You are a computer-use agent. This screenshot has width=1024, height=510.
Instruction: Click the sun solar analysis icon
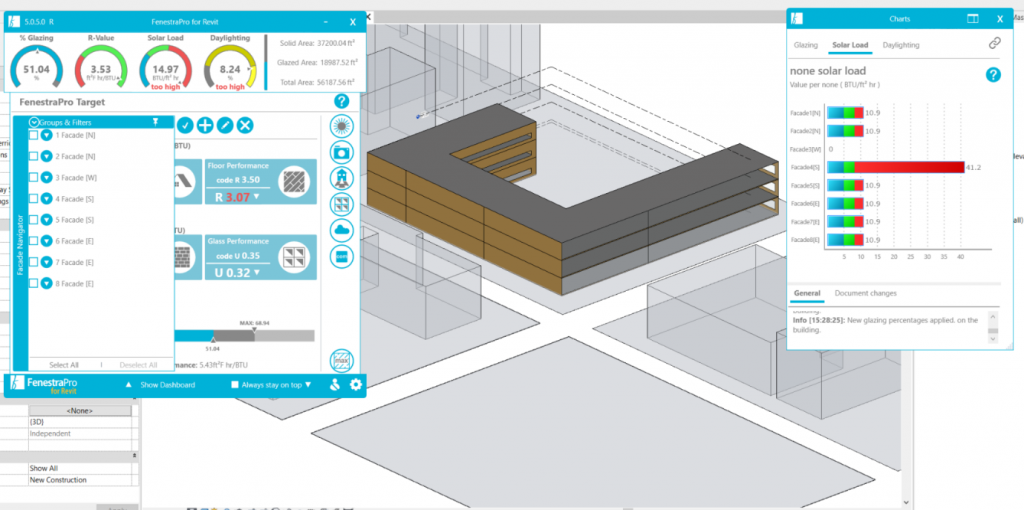(x=342, y=125)
